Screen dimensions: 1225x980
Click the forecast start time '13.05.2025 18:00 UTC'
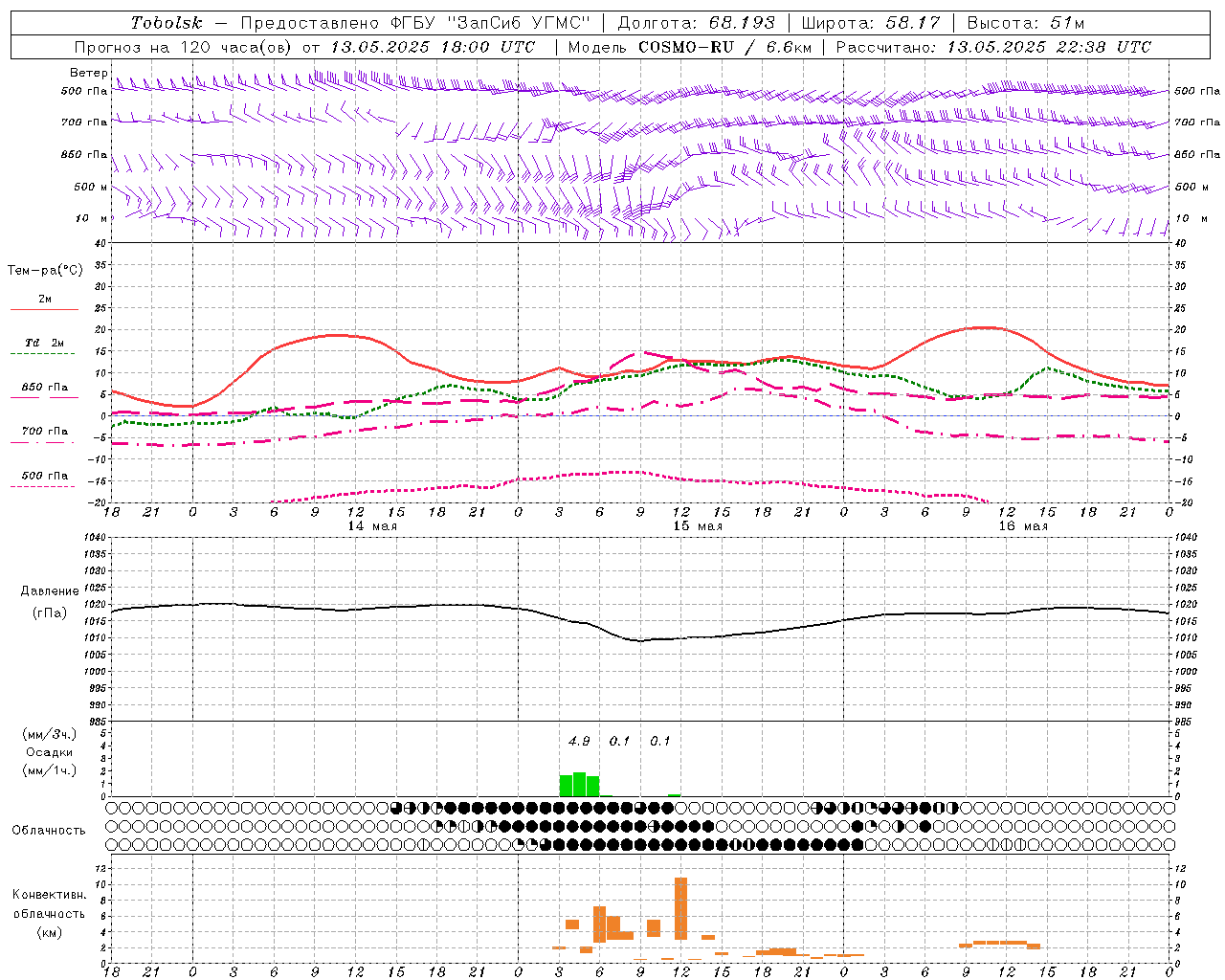[x=434, y=47]
